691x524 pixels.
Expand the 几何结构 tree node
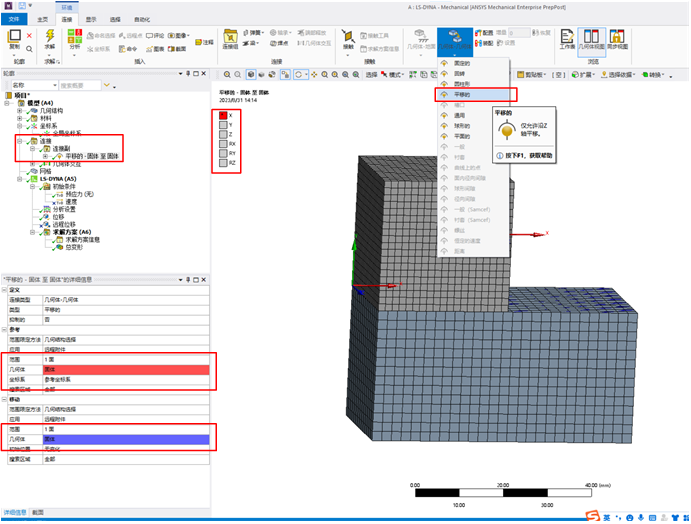(19, 111)
